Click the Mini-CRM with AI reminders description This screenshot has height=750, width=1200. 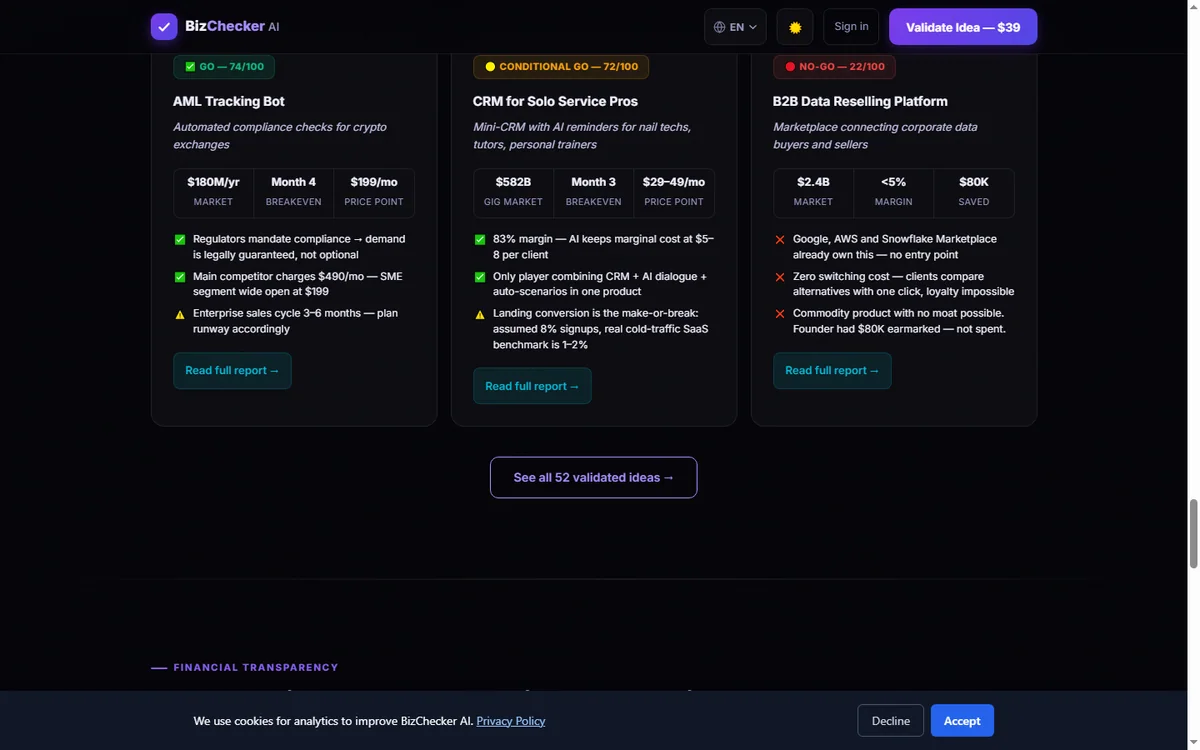pos(582,136)
